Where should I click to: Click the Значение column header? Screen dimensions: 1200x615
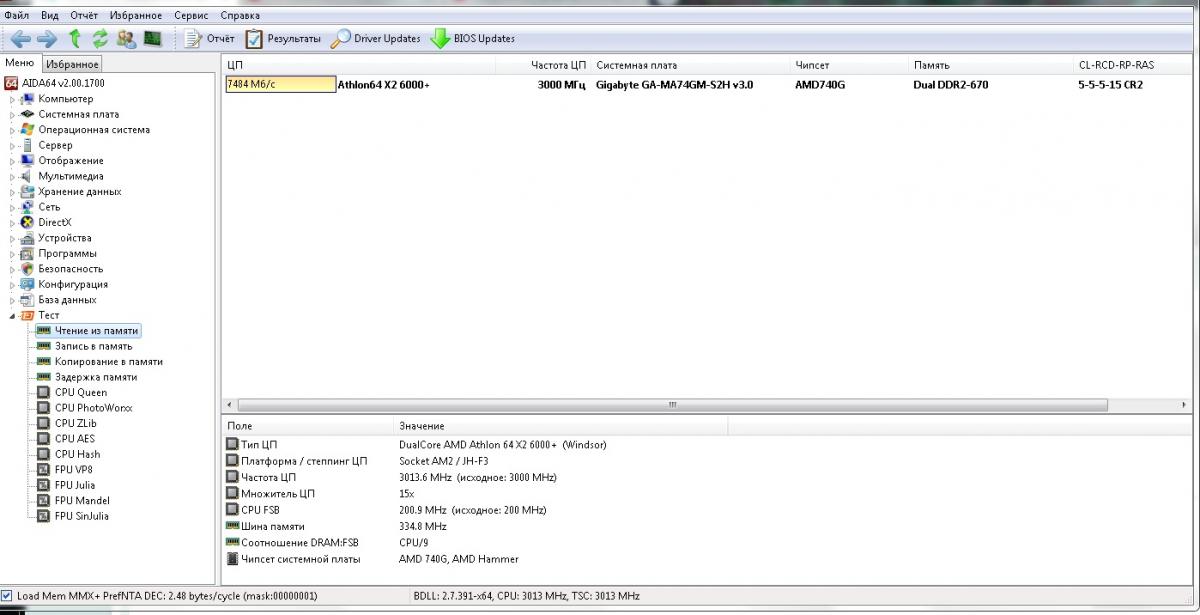[x=560, y=426]
